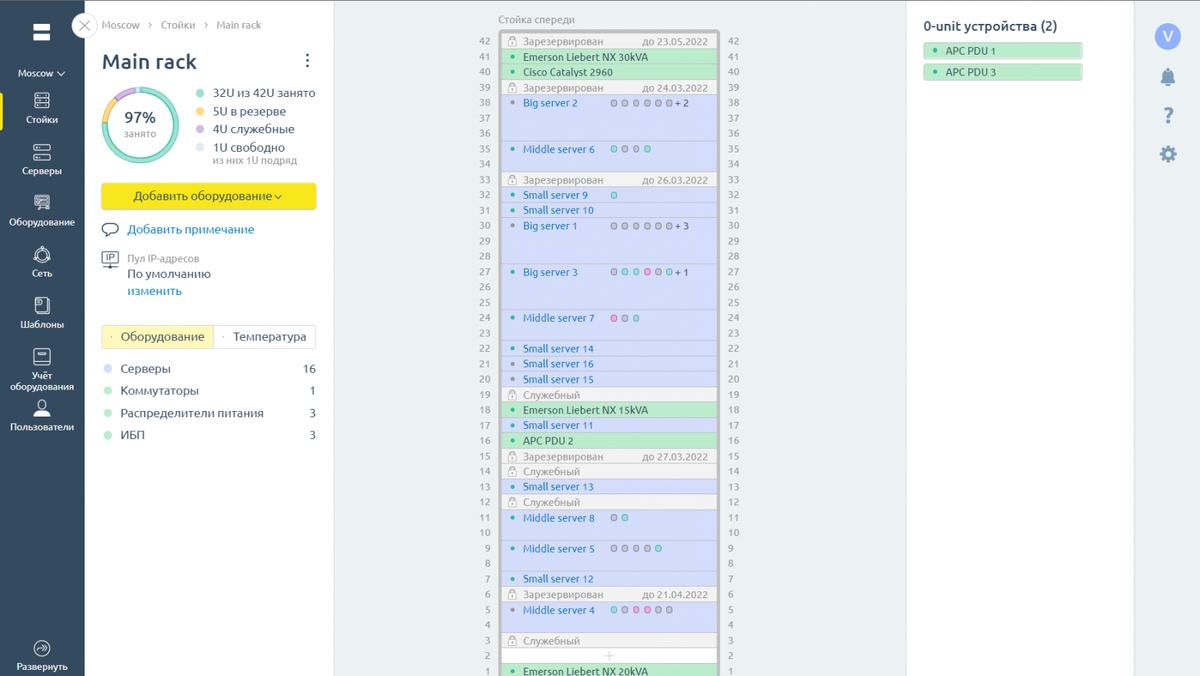Open settings with the gear icon

(1168, 153)
